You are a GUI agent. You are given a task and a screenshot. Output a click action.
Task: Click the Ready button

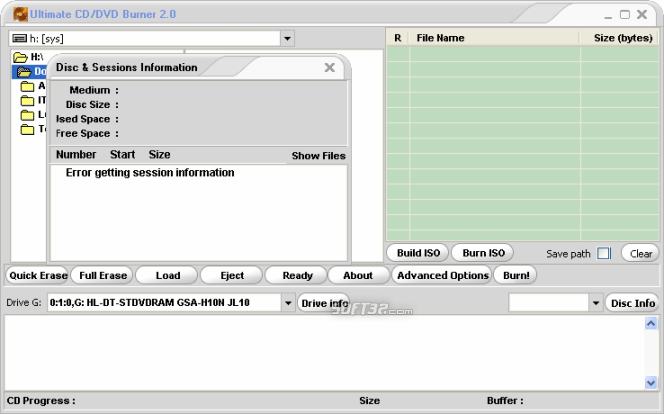click(x=297, y=276)
